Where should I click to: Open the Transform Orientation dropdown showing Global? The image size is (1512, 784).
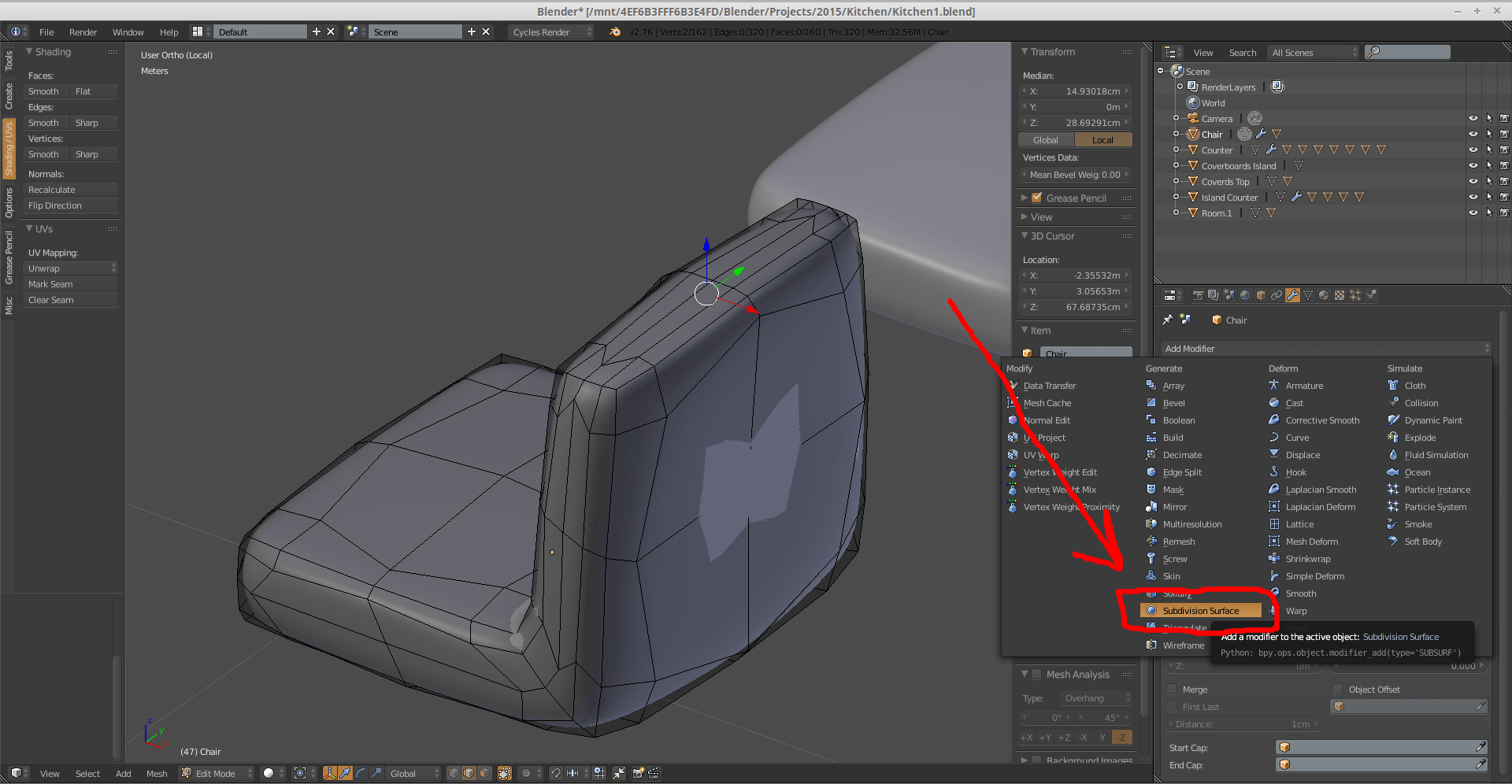point(409,773)
